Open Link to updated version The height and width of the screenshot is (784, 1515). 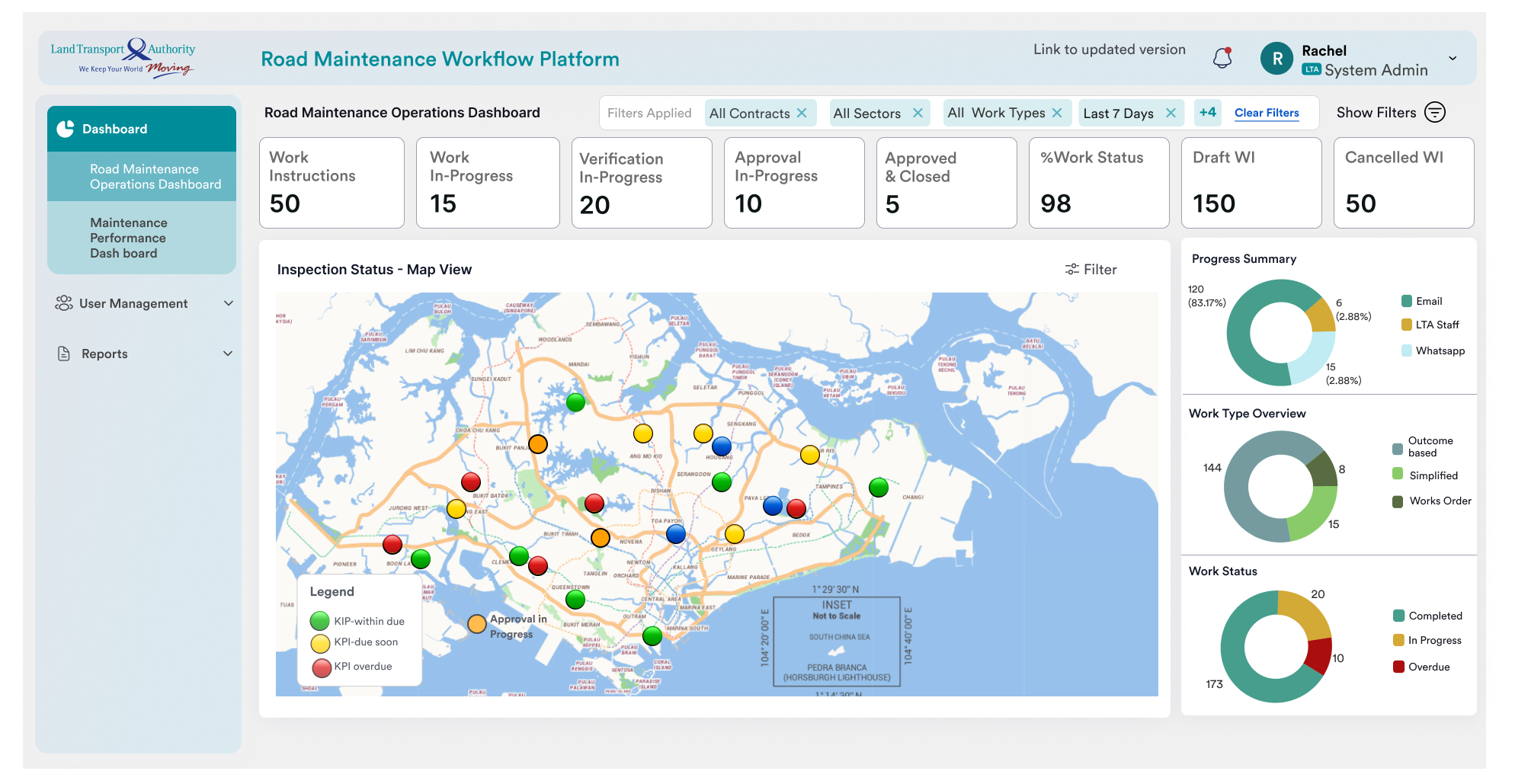pyautogui.click(x=1109, y=50)
